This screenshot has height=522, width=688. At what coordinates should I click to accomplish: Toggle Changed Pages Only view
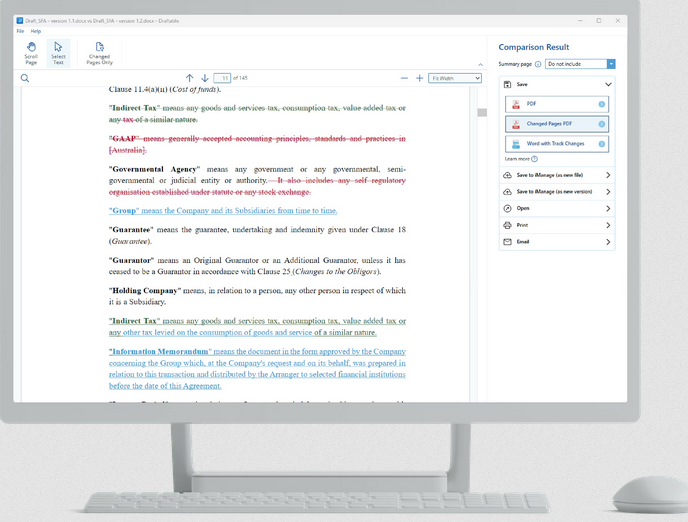(99, 53)
